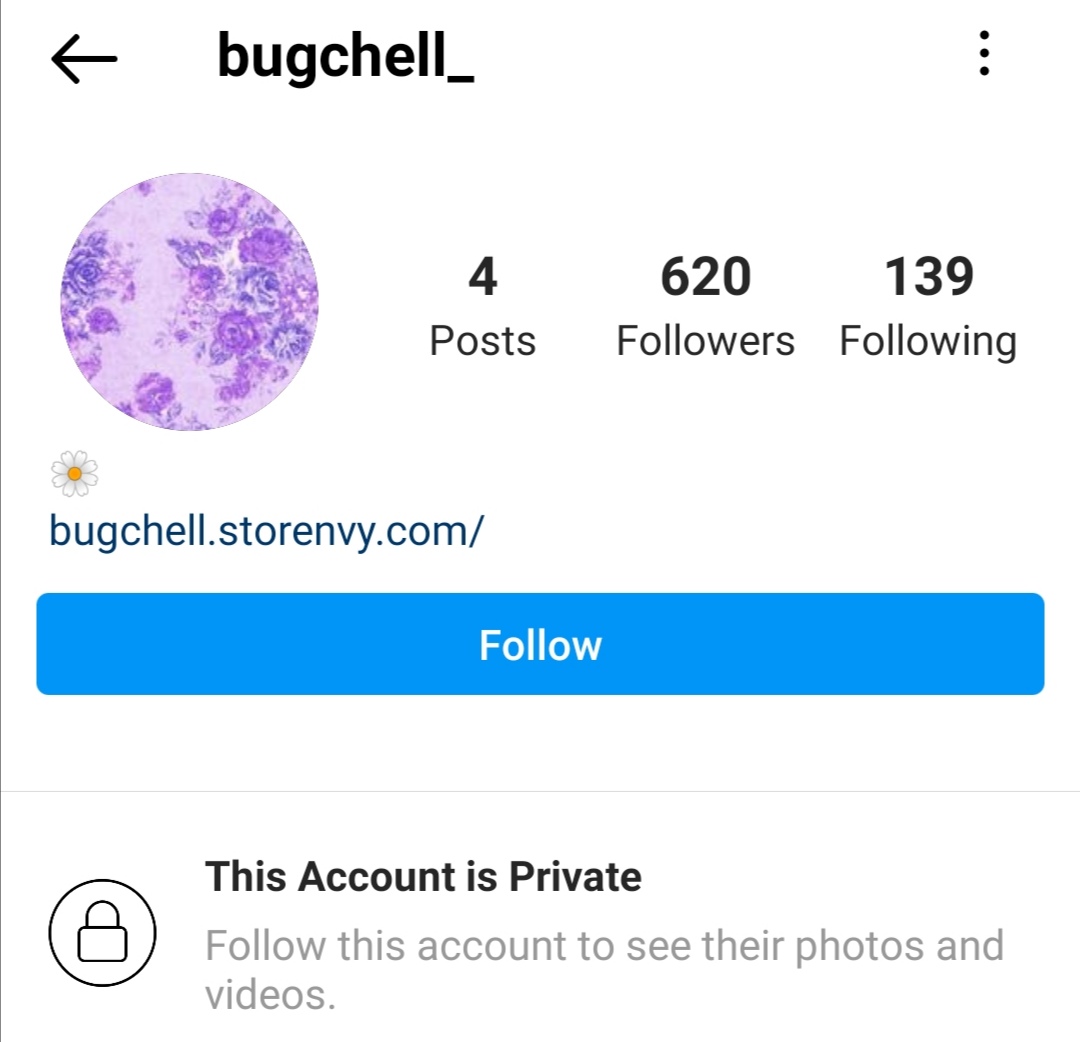Click the This Account is Private heading
This screenshot has height=1042, width=1080.
click(424, 877)
